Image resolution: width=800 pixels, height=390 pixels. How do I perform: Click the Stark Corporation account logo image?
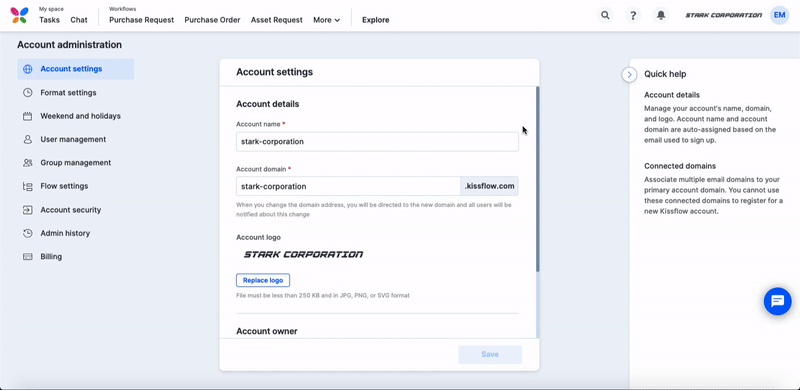[x=303, y=254]
